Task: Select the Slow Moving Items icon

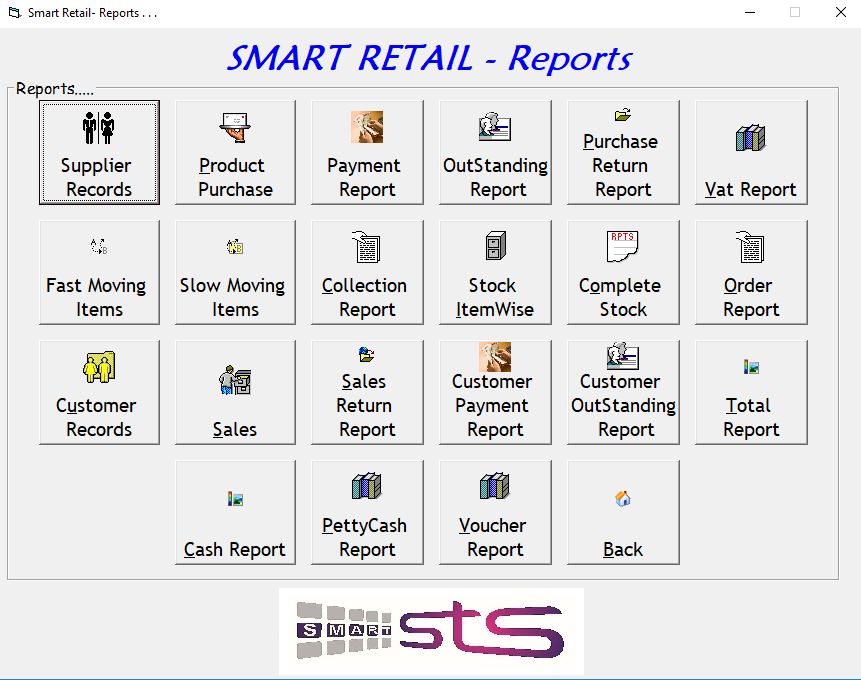Action: pos(235,247)
